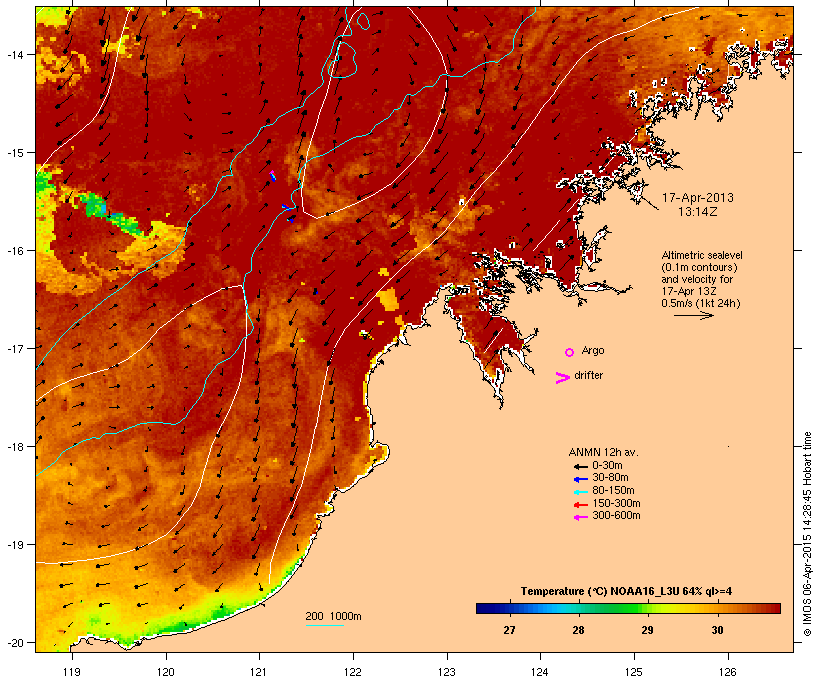
Task: Click the 30 color bar tick label
Action: click(x=717, y=630)
